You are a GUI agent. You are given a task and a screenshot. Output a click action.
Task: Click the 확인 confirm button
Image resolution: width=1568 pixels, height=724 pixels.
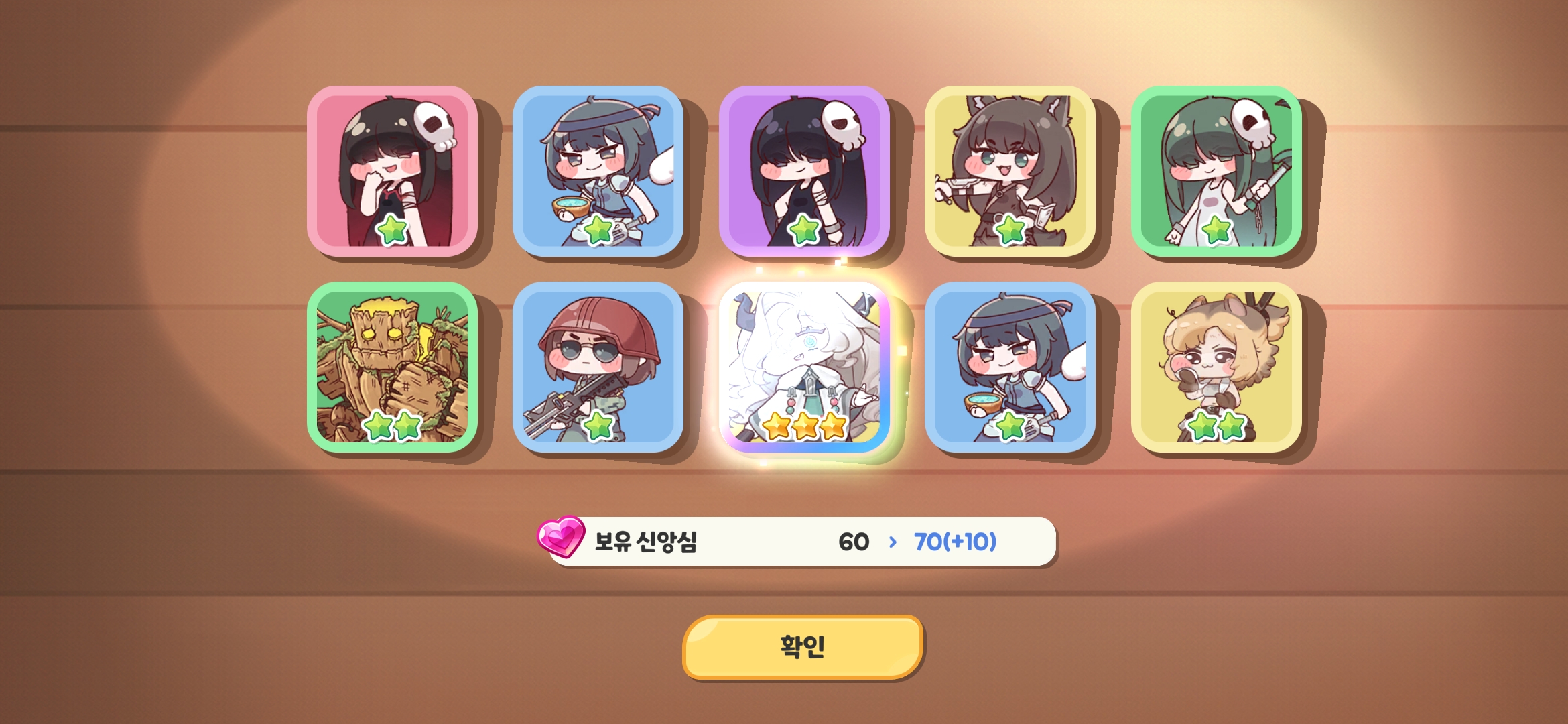[803, 647]
